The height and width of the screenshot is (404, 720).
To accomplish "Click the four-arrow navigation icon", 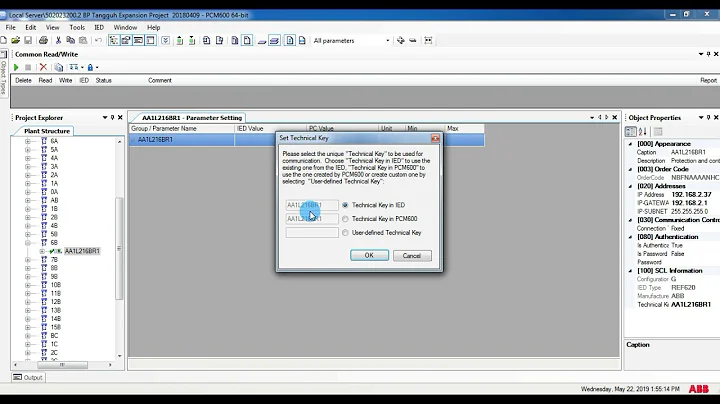I will coord(400,40).
